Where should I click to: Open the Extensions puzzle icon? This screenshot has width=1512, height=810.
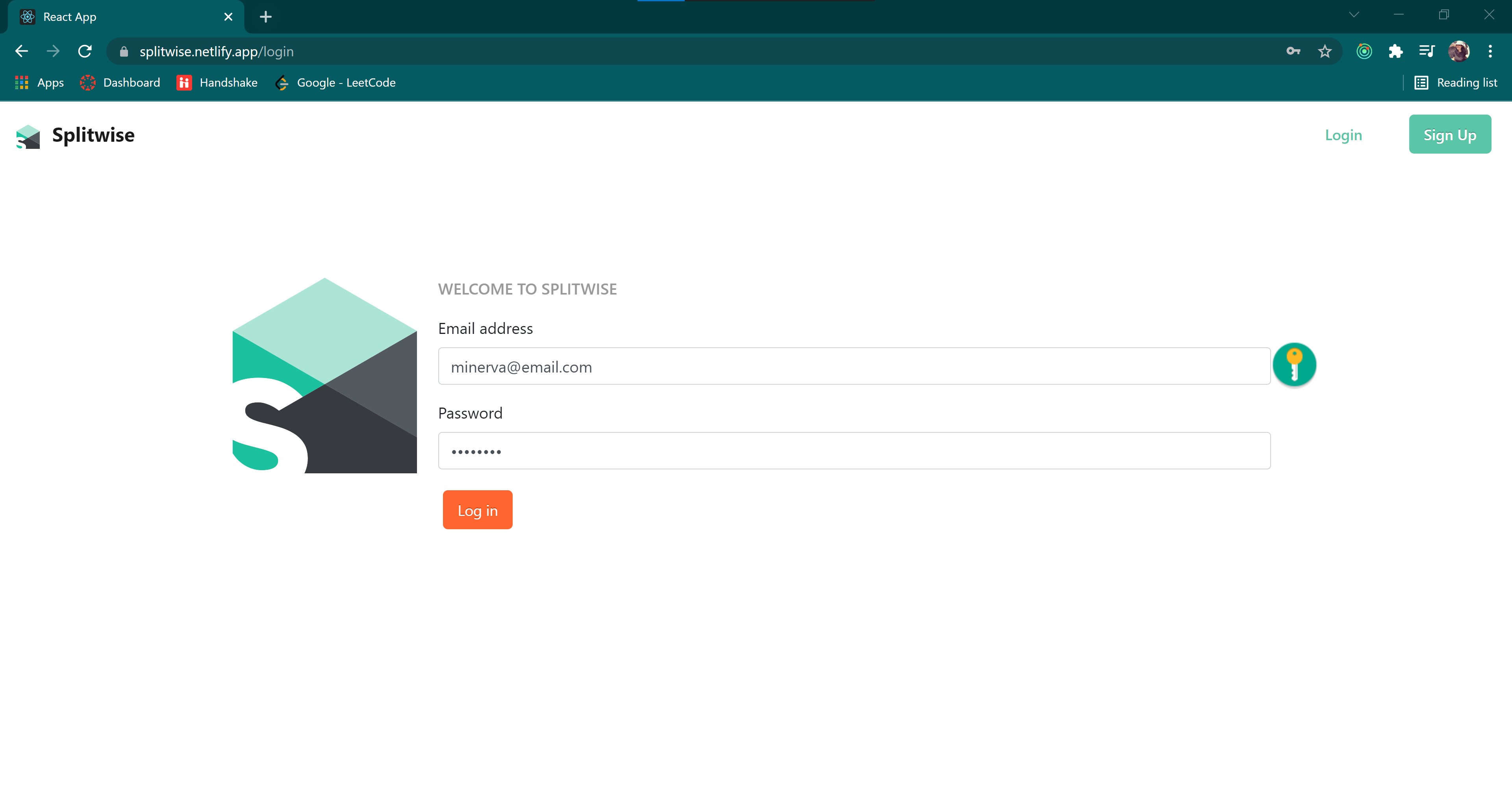tap(1395, 52)
